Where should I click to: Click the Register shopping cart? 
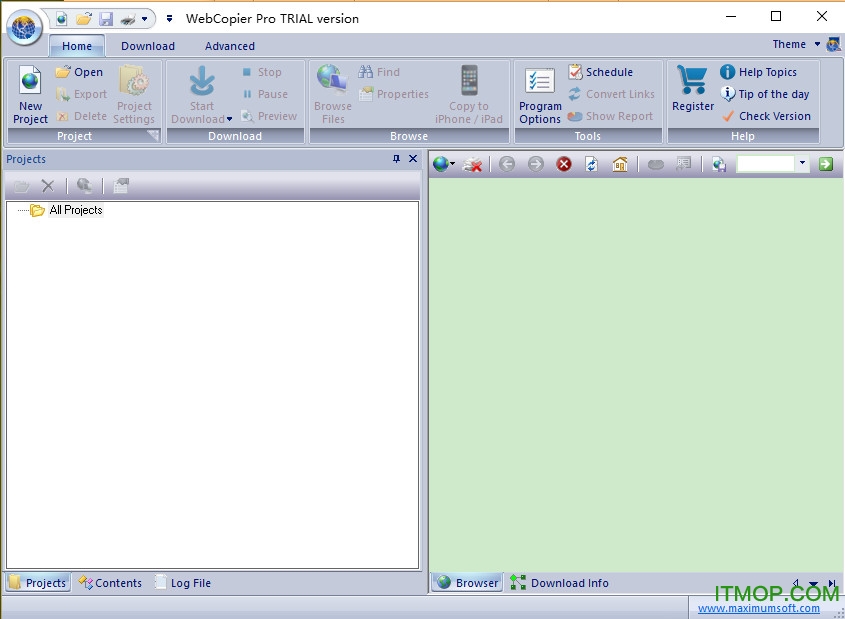[x=692, y=88]
